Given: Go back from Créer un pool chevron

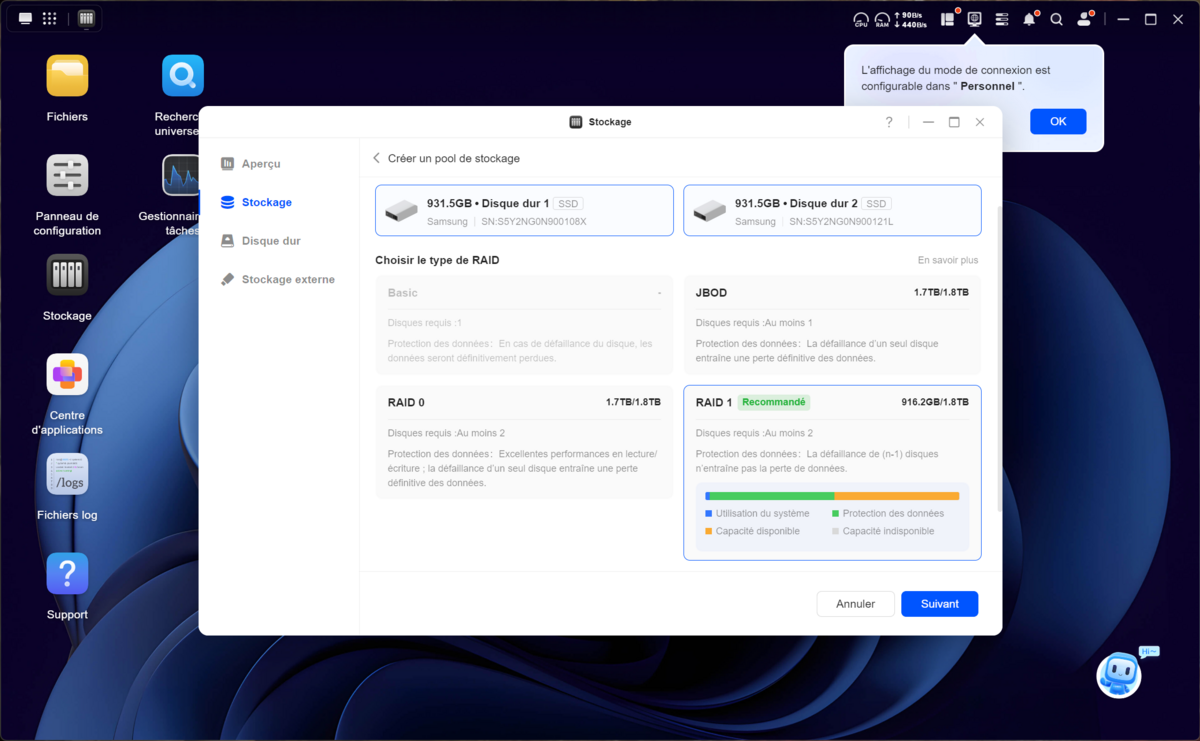Looking at the screenshot, I should tap(377, 158).
